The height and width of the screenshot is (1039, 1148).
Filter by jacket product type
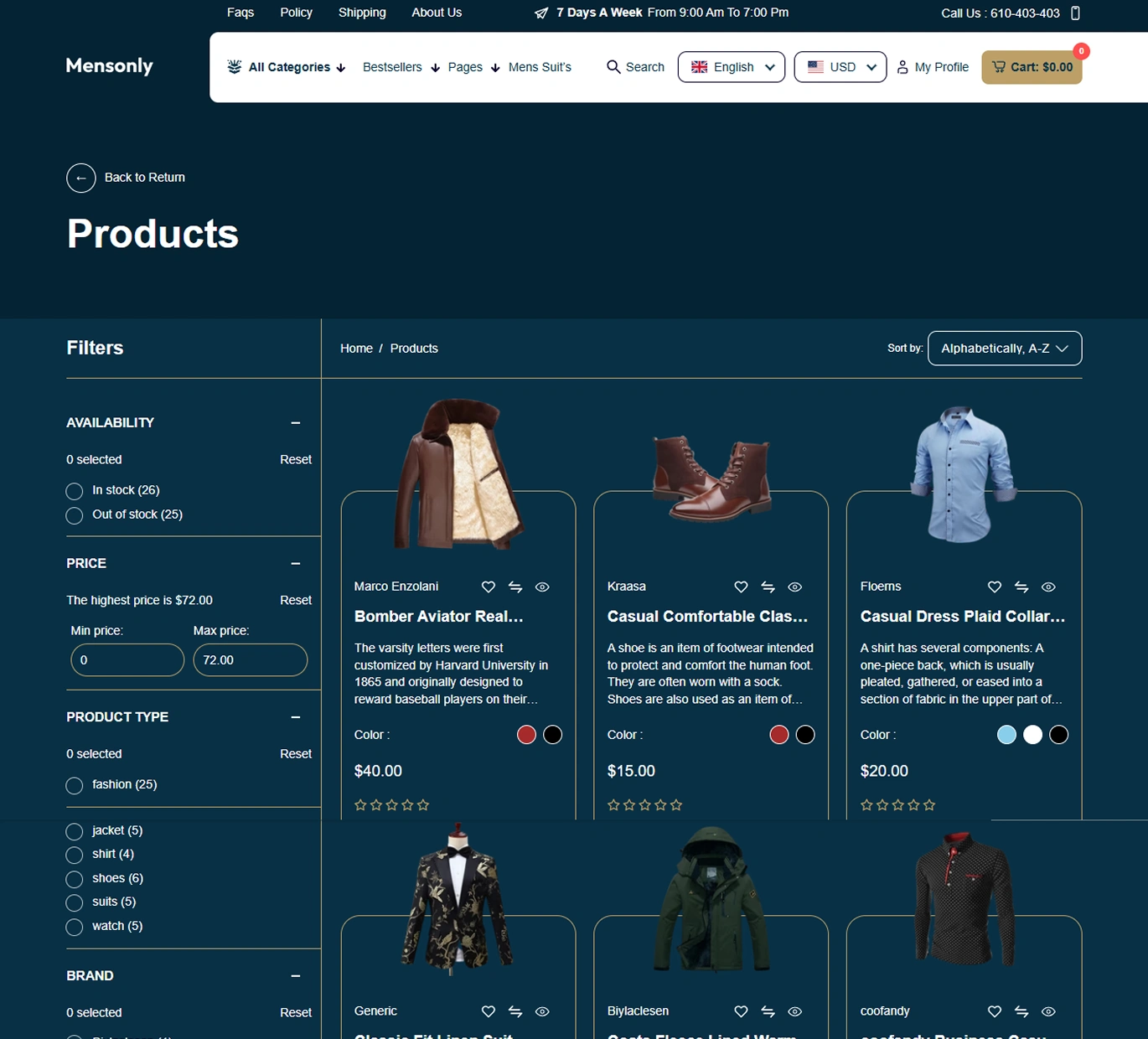(x=75, y=831)
